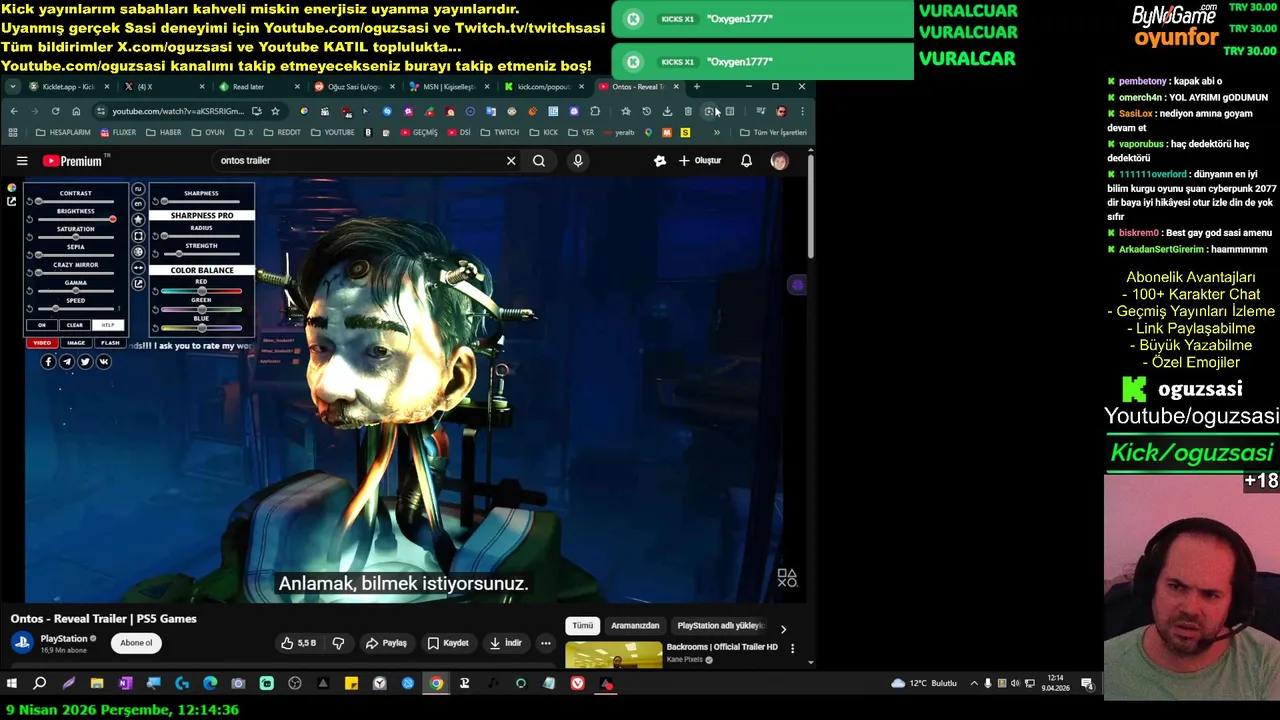This screenshot has width=1280, height=720.
Task: Share filter panel via Telegram icon
Action: (x=67, y=362)
